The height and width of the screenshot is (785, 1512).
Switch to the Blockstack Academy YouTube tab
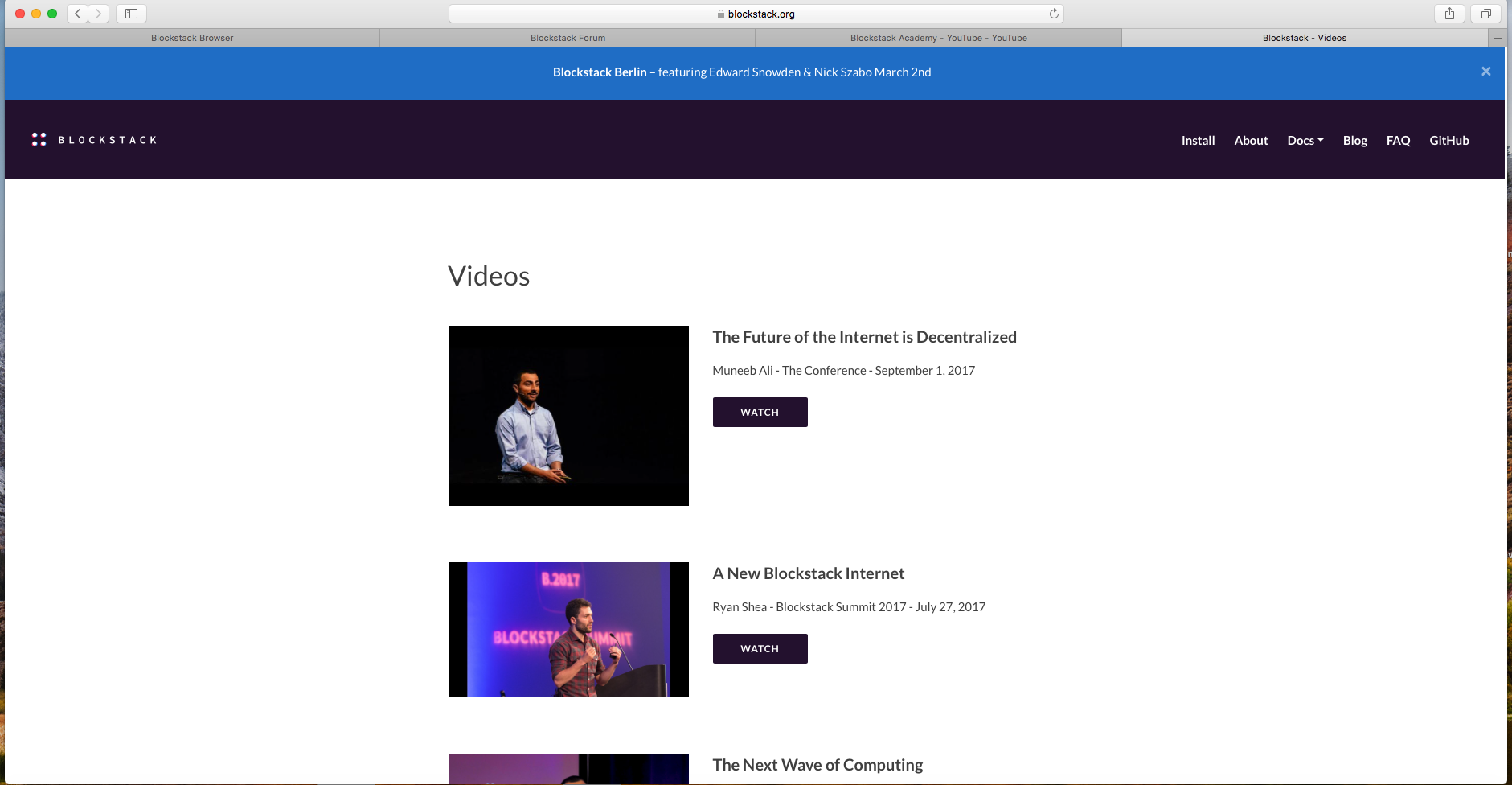click(x=938, y=38)
